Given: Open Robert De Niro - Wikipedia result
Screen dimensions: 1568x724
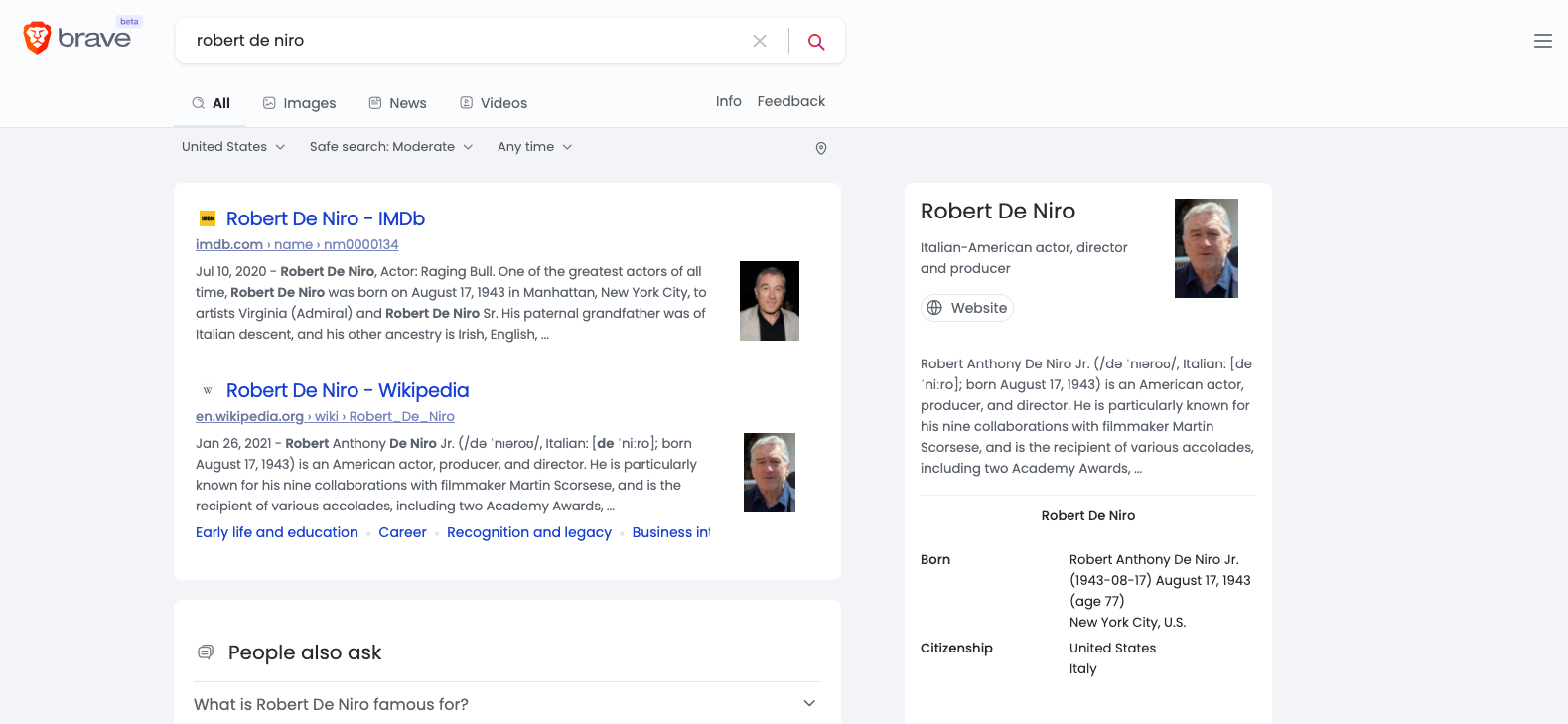Looking at the screenshot, I should pyautogui.click(x=348, y=390).
